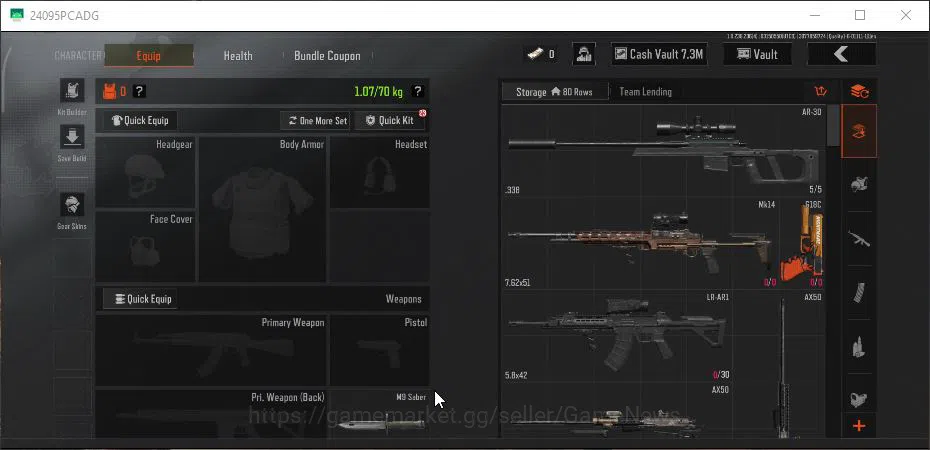Screen dimensions: 930x450
Task: Click the One More Set button
Action: [x=316, y=120]
